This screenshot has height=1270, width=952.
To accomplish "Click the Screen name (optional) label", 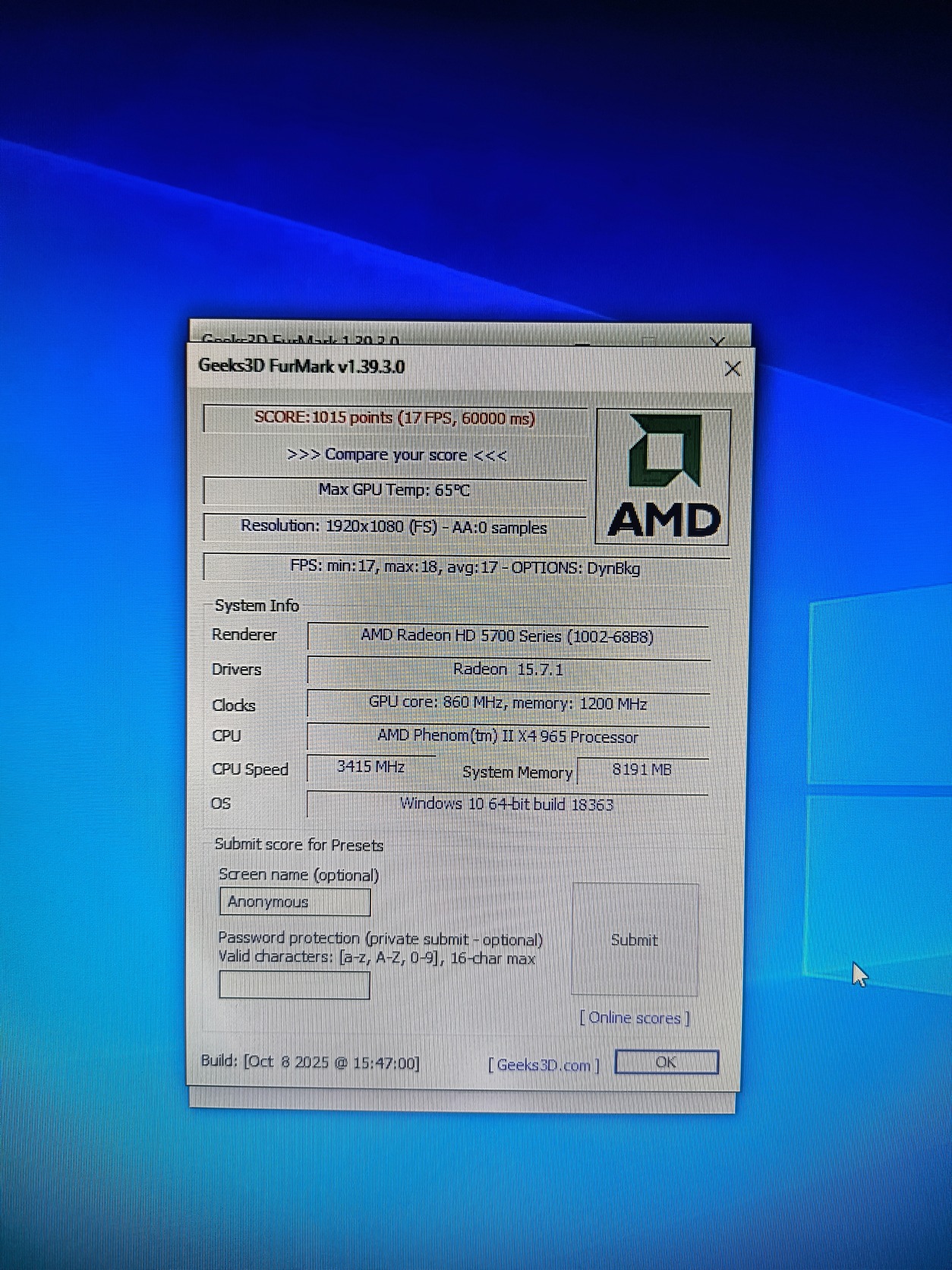I will [299, 875].
